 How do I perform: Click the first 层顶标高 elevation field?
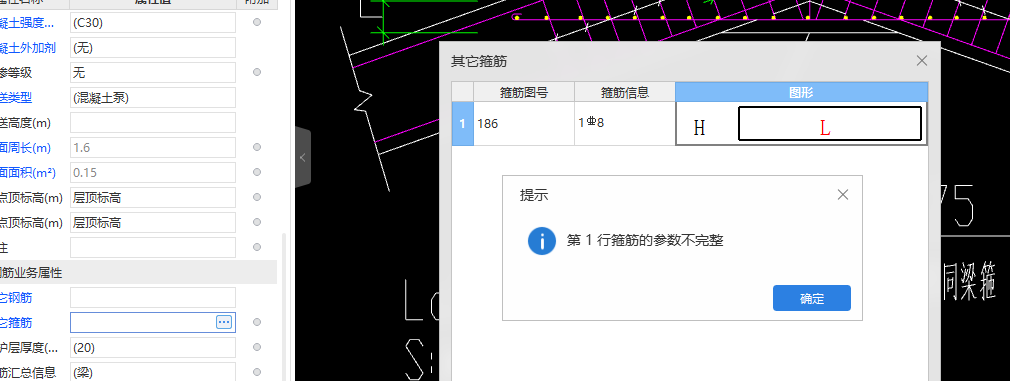click(153, 197)
